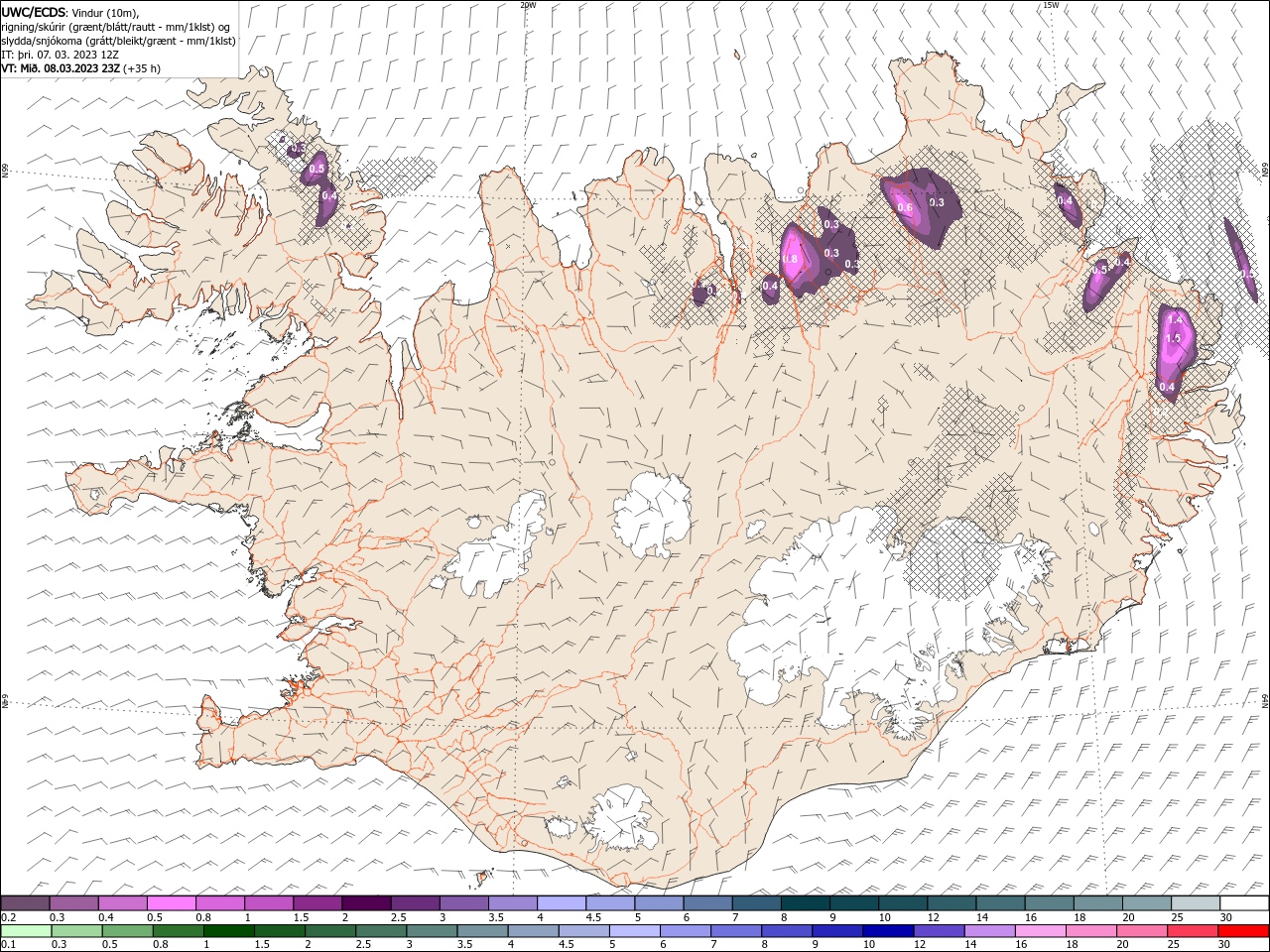
Task: Click the bottom legend swatch labeled 25
Action: click(x=1192, y=931)
